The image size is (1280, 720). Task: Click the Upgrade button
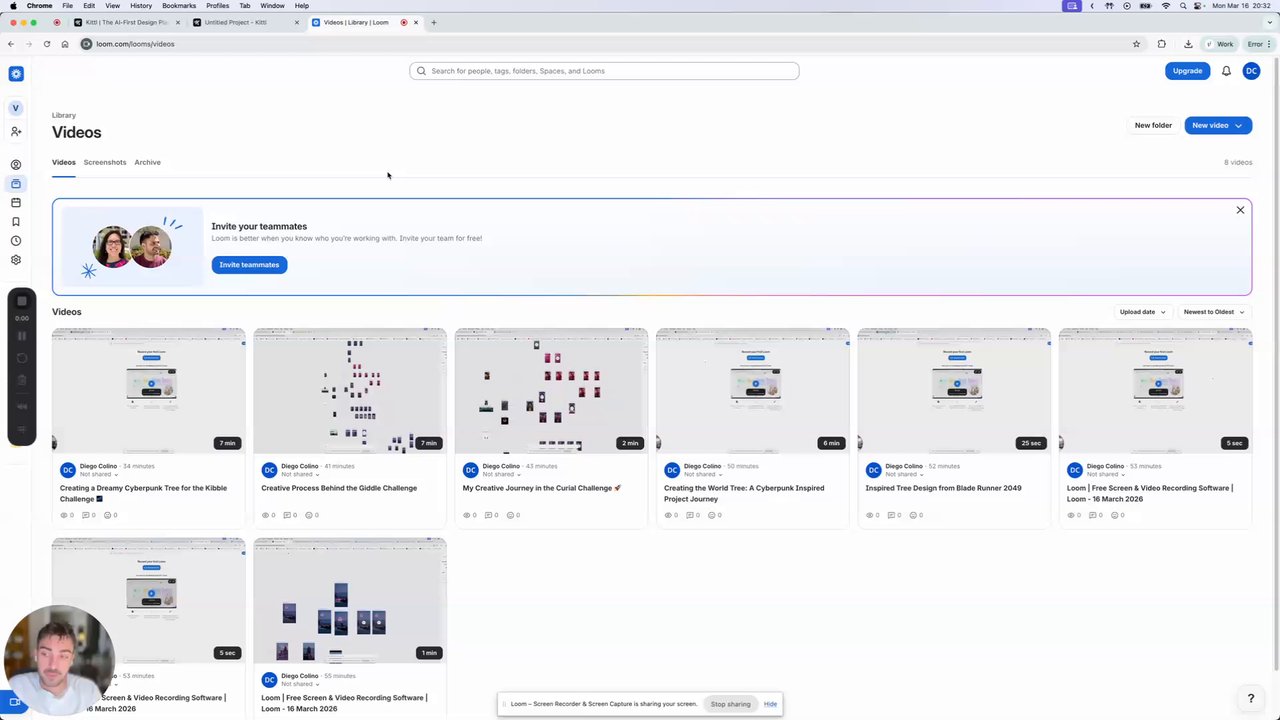pos(1187,71)
